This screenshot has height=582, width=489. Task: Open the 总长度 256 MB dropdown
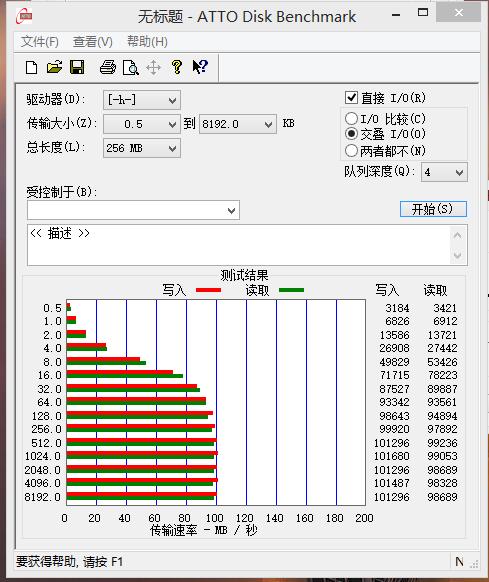(142, 148)
